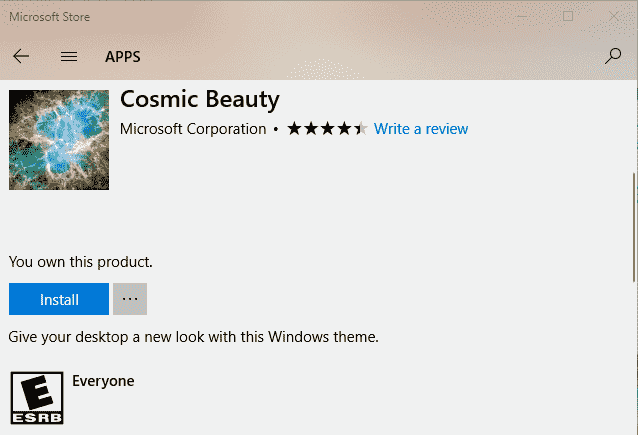Viewport: 638px width, 435px height.
Task: Click the 'You own this product.' text
Action: click(x=81, y=262)
